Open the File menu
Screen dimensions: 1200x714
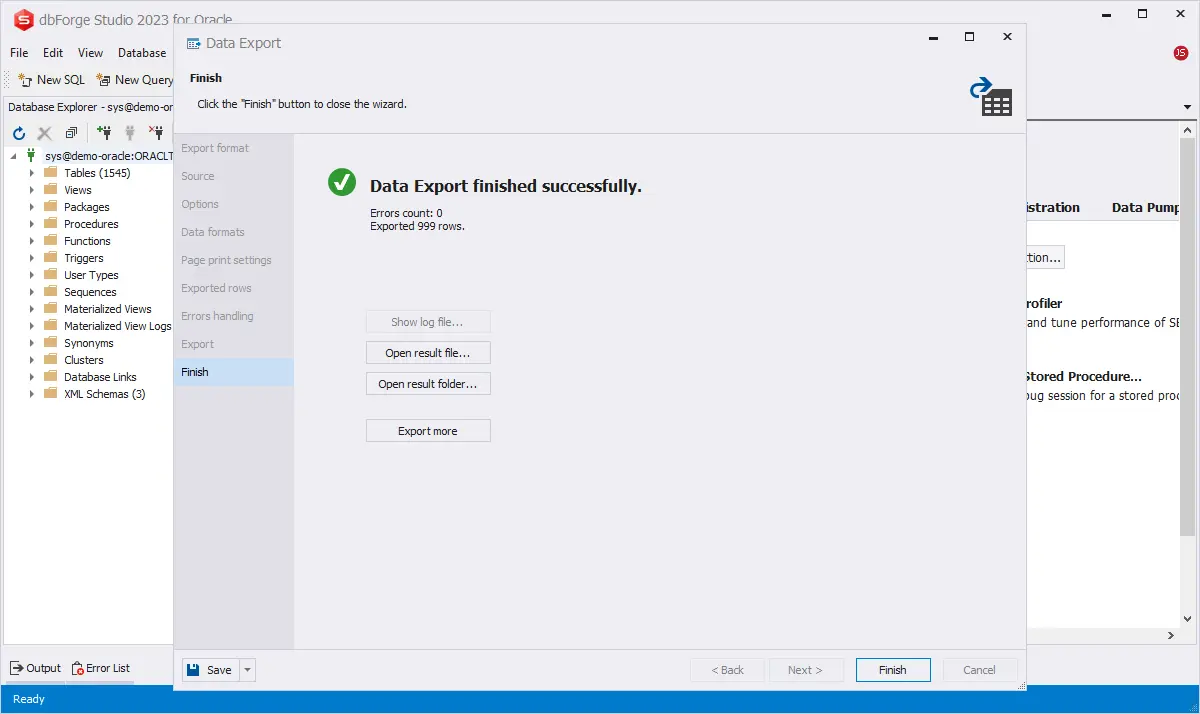tap(19, 53)
